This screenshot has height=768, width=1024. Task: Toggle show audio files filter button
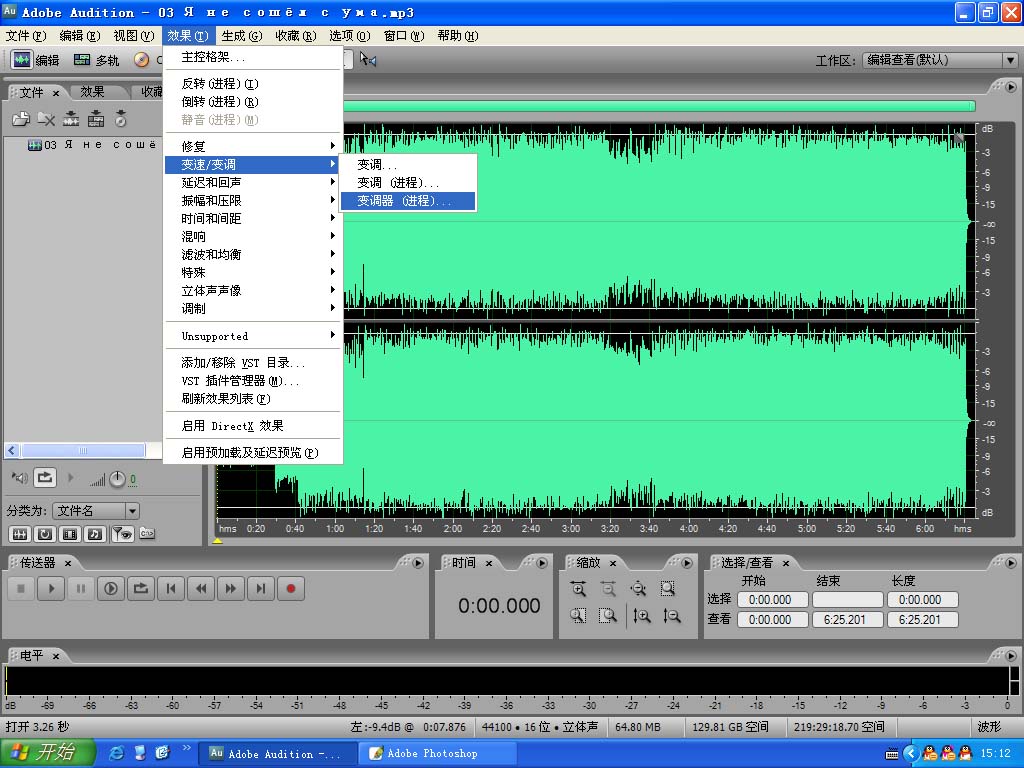[x=18, y=534]
